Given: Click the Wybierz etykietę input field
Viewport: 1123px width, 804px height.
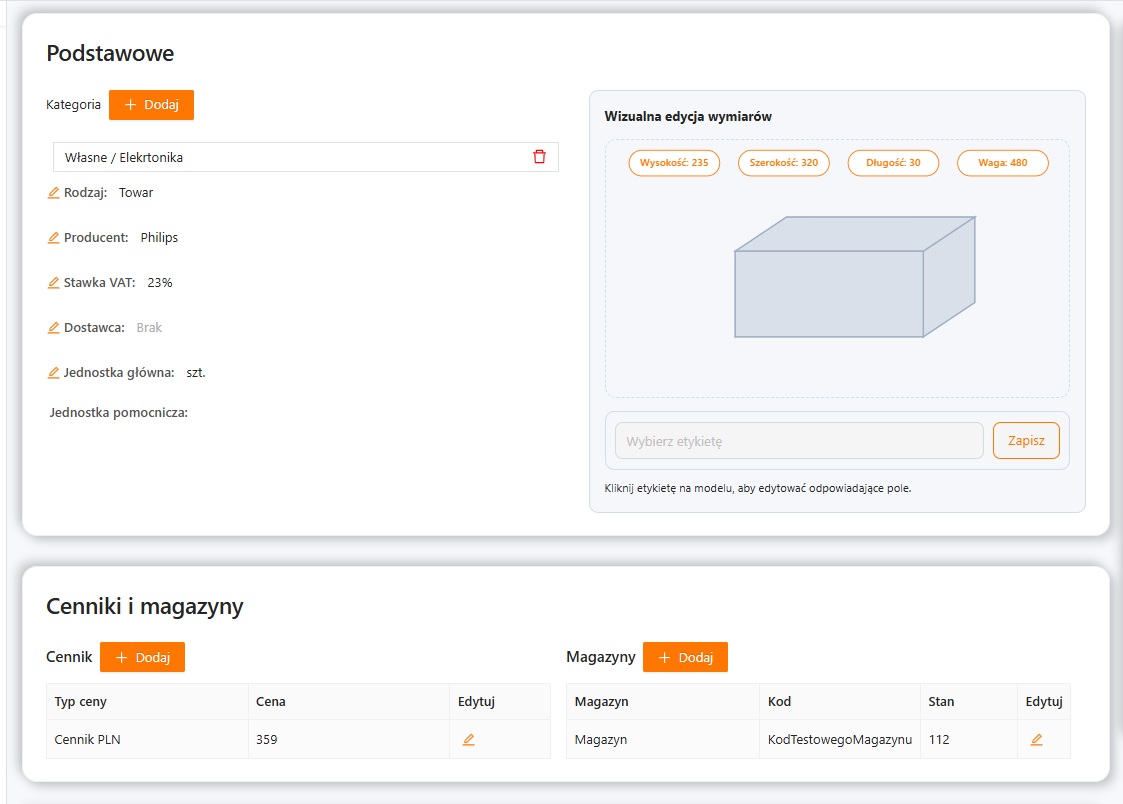Looking at the screenshot, I should pos(799,441).
